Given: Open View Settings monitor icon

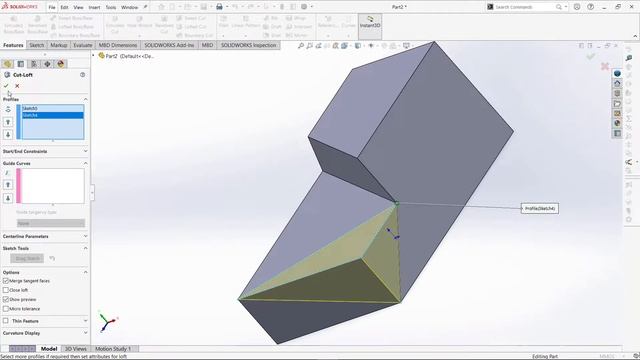Looking at the screenshot, I should 406,46.
